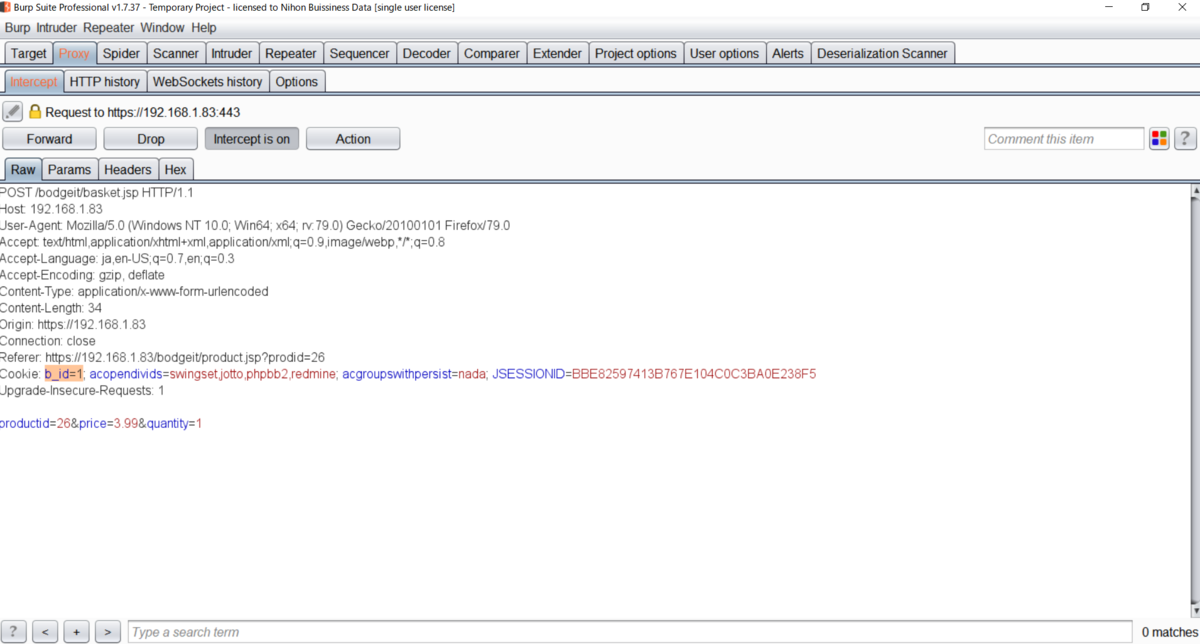Switch to the Sequencer tab
The width and height of the screenshot is (1200, 644).
point(360,53)
